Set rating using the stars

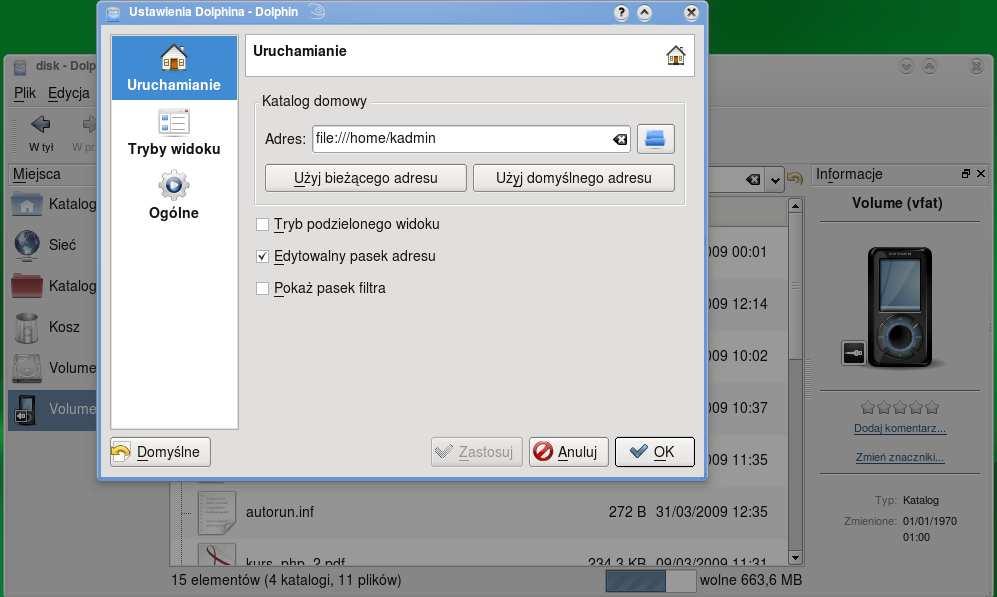coord(900,408)
